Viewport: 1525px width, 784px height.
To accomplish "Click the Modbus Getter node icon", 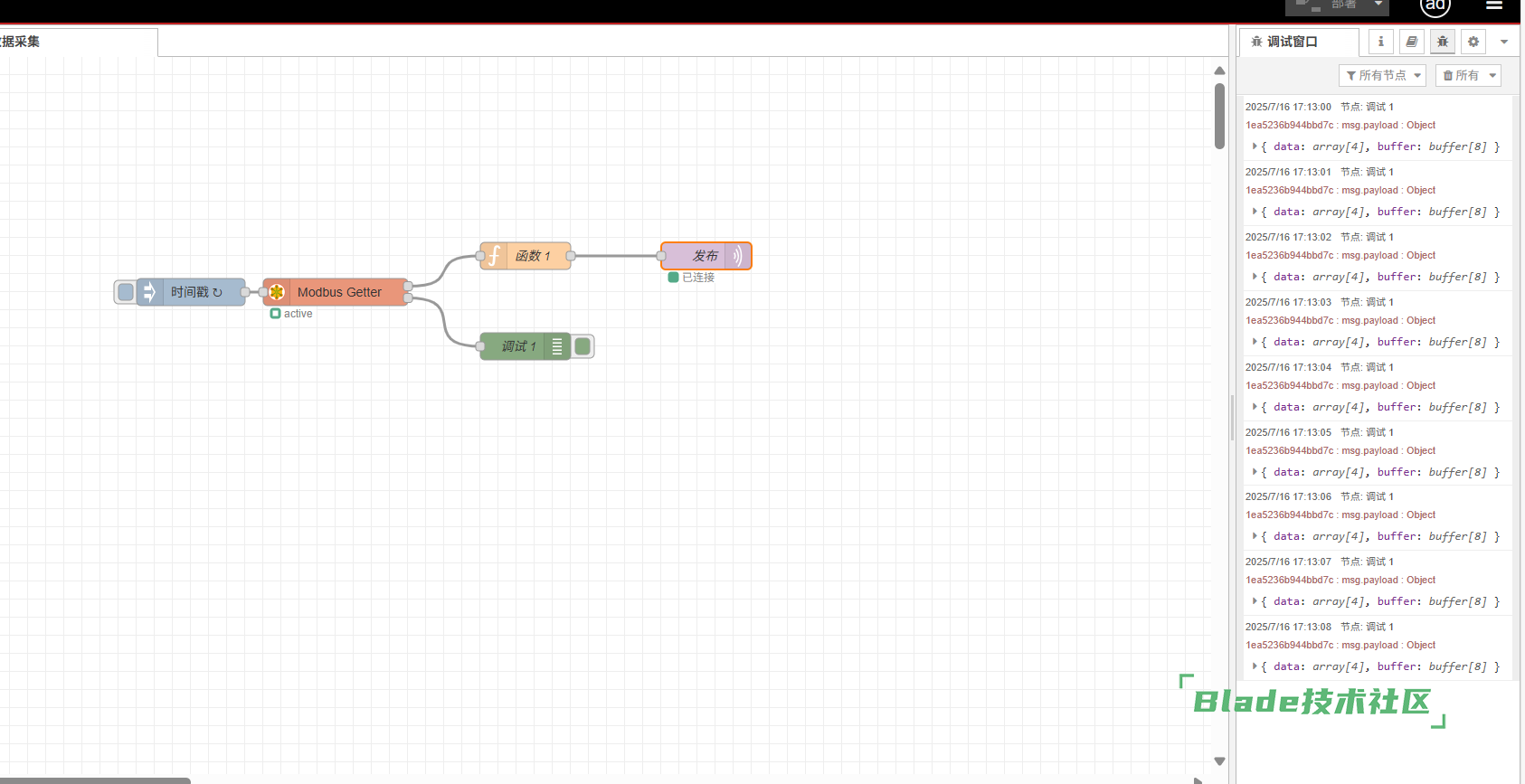I will [277, 292].
